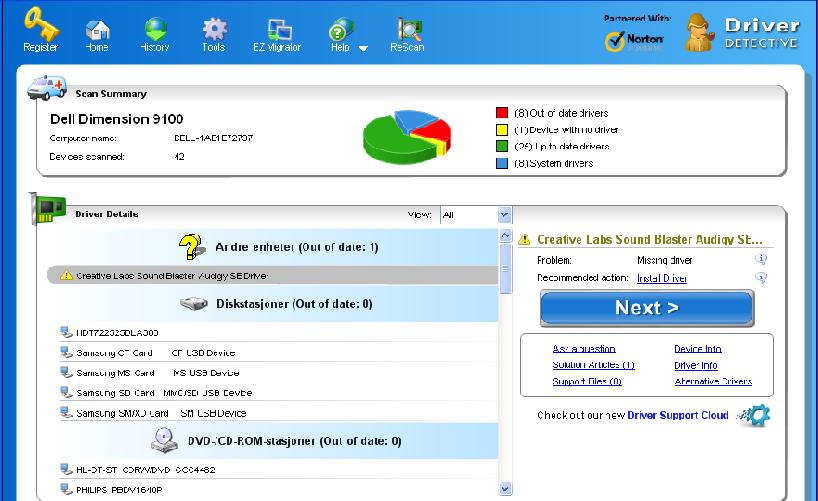Select the Diskstasjoner category header
The image size is (818, 501).
272,304
